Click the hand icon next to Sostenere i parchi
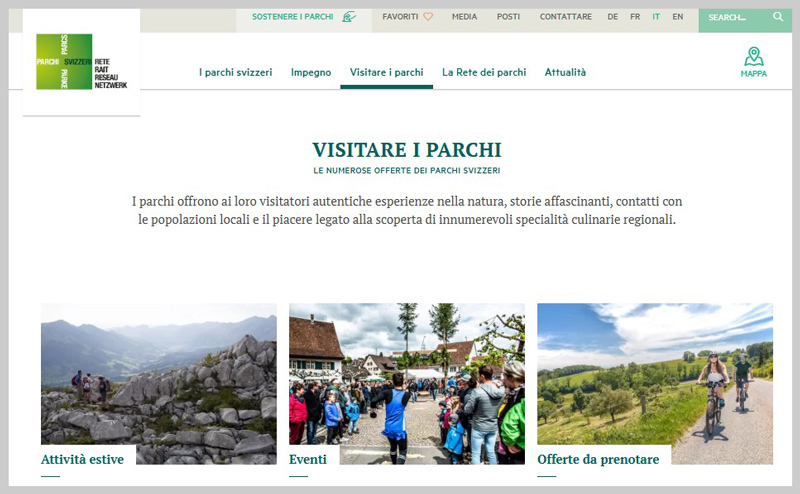The width and height of the screenshot is (800, 494). click(348, 17)
